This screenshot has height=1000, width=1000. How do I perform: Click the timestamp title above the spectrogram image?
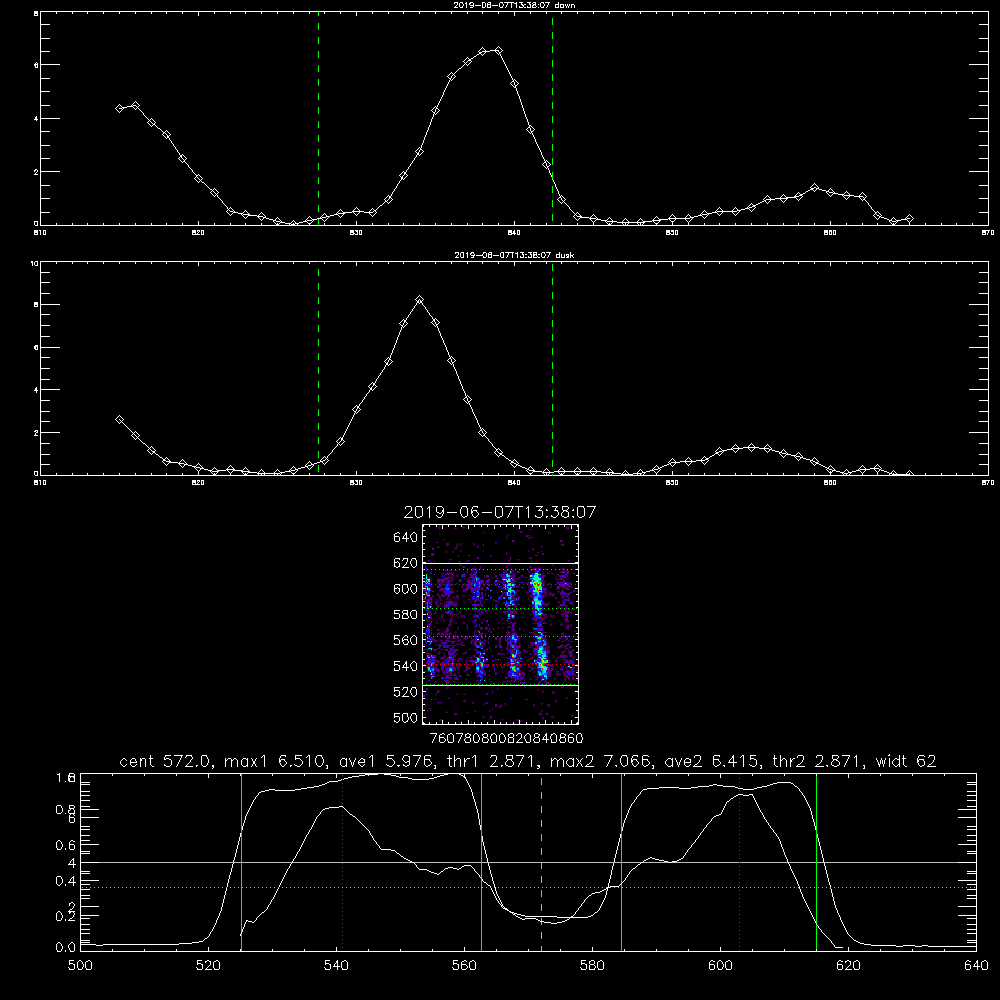(x=500, y=512)
